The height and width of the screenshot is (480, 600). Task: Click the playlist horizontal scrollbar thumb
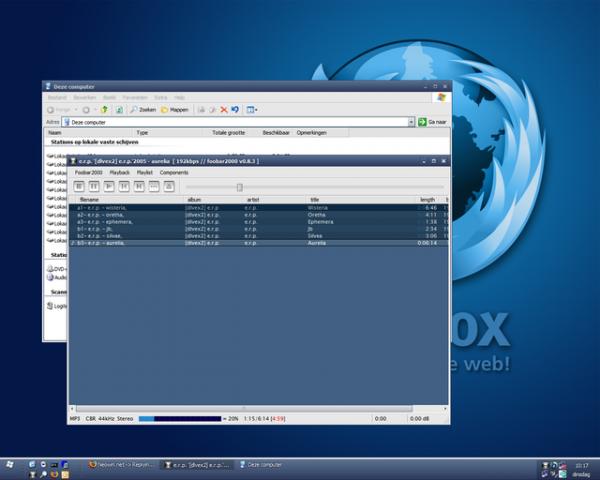pyautogui.click(x=244, y=409)
